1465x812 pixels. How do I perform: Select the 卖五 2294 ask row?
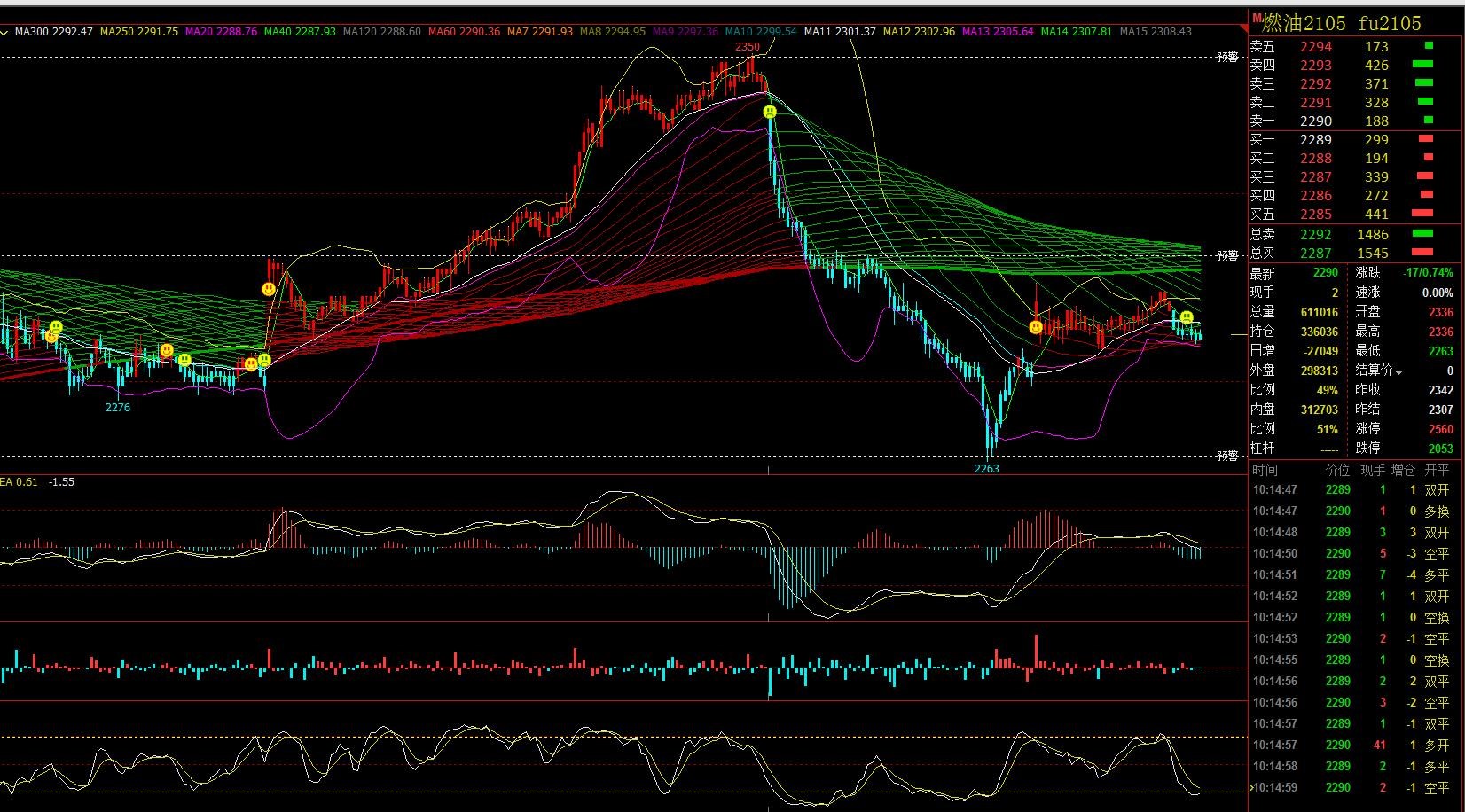(1355, 47)
